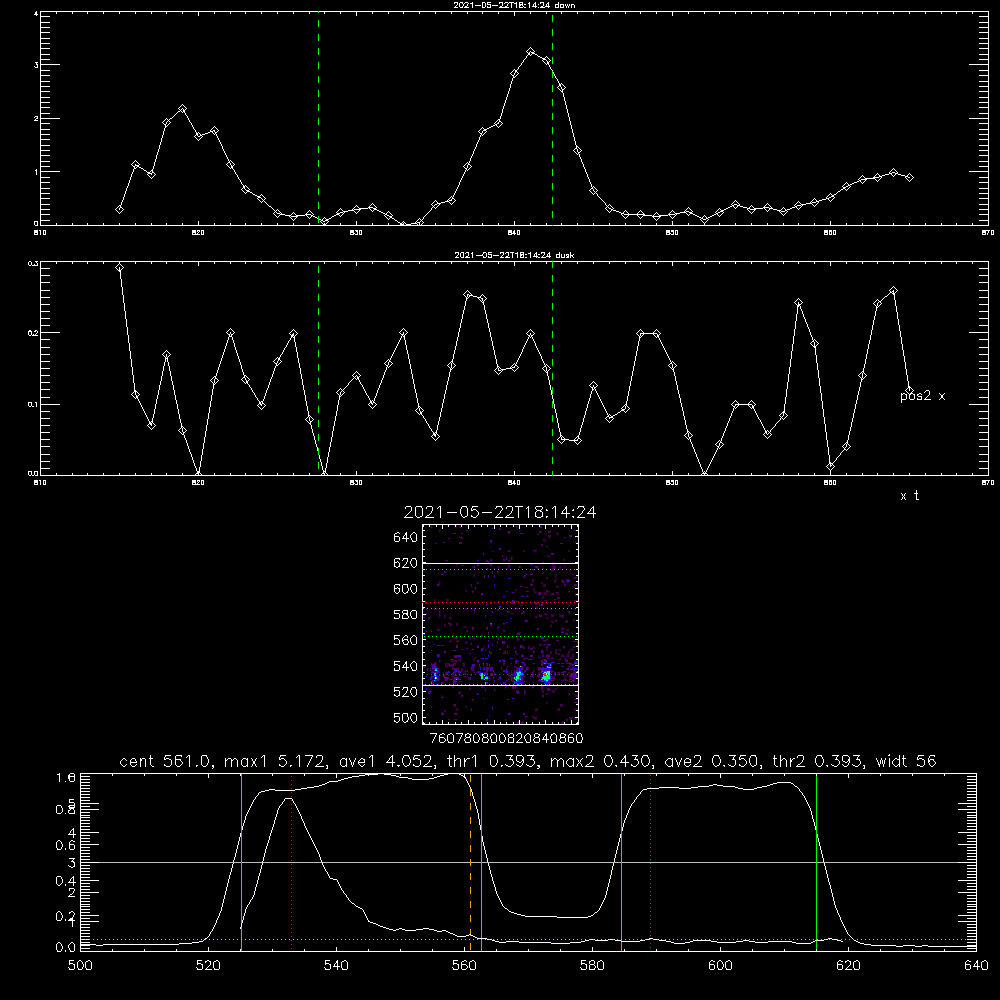Image resolution: width=1000 pixels, height=1000 pixels.
Task: Click the right green dashed line in dusk plot
Action: pyautogui.click(x=552, y=368)
